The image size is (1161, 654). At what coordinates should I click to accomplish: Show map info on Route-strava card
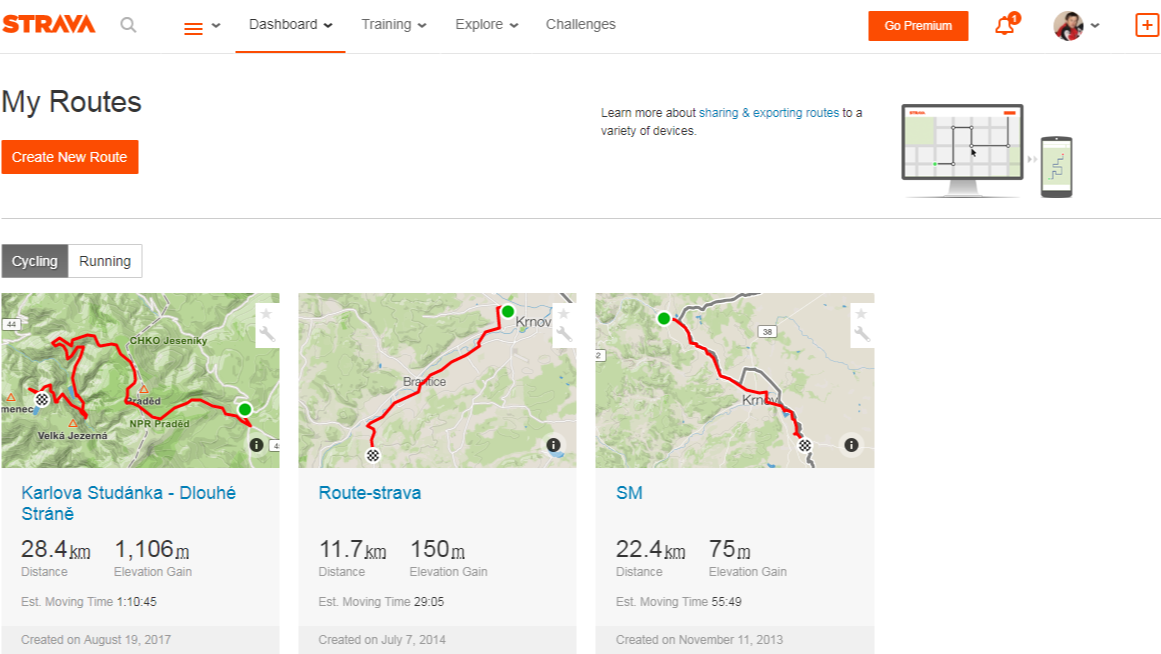coord(553,445)
